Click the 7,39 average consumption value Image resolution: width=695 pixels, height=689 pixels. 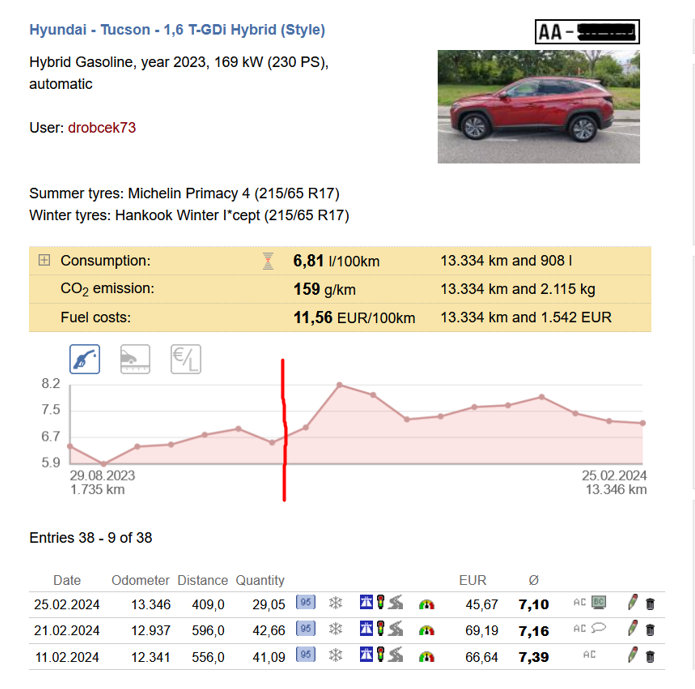[534, 657]
